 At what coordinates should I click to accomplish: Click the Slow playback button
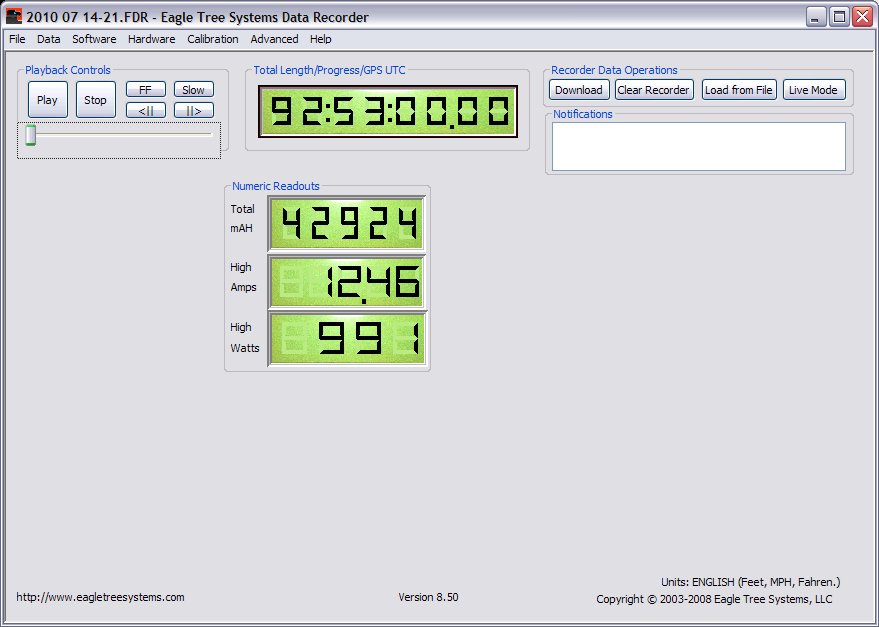coord(193,90)
